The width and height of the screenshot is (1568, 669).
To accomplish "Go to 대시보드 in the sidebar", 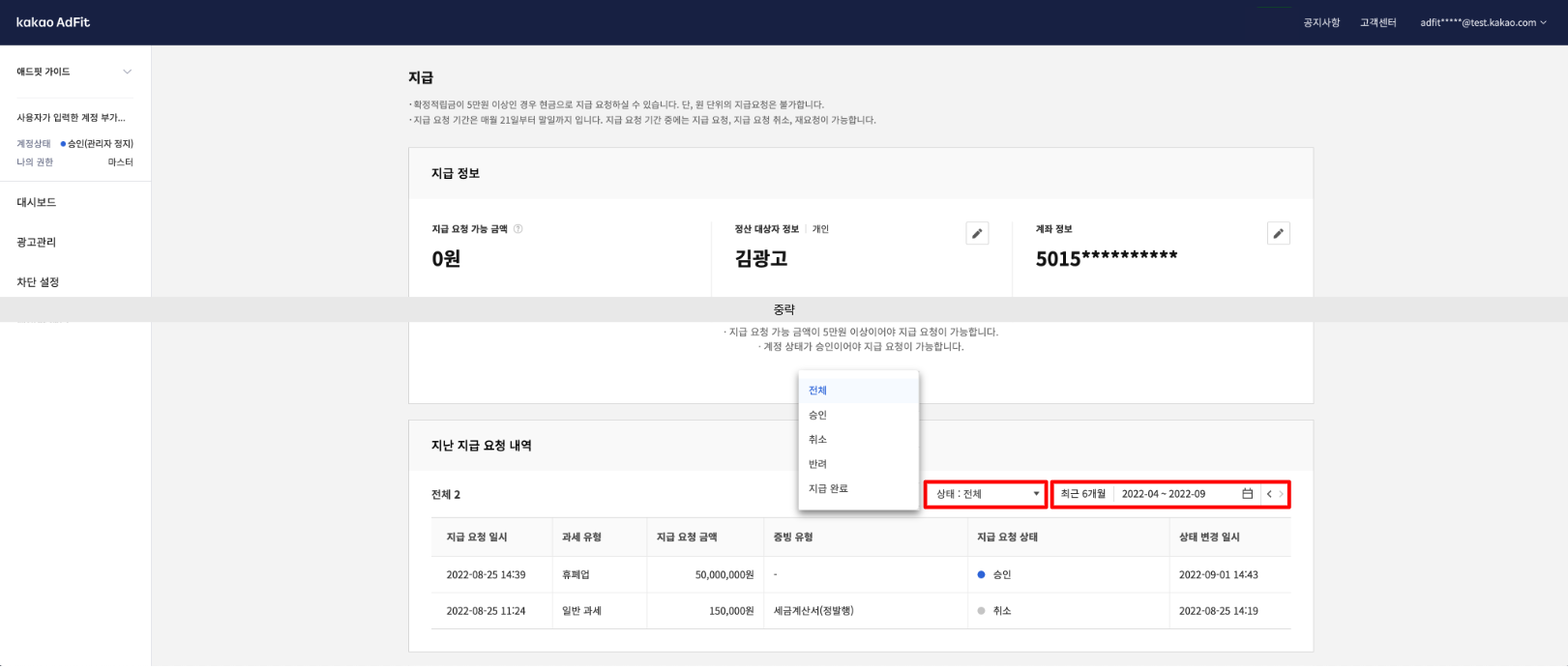I will click(37, 202).
